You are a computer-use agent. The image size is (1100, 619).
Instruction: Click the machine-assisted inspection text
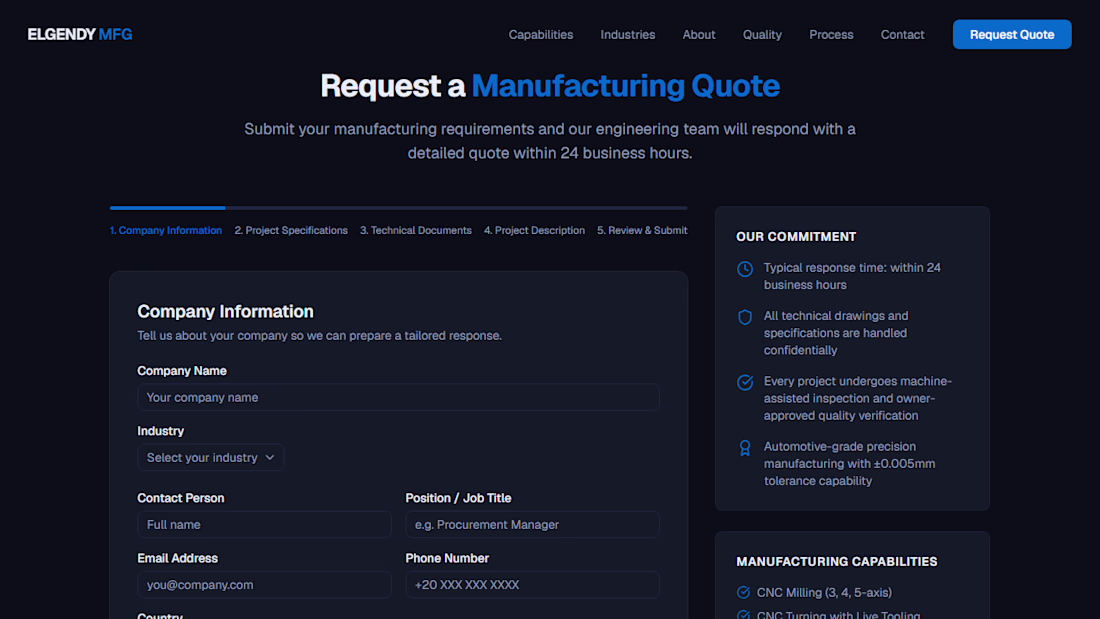(x=858, y=399)
